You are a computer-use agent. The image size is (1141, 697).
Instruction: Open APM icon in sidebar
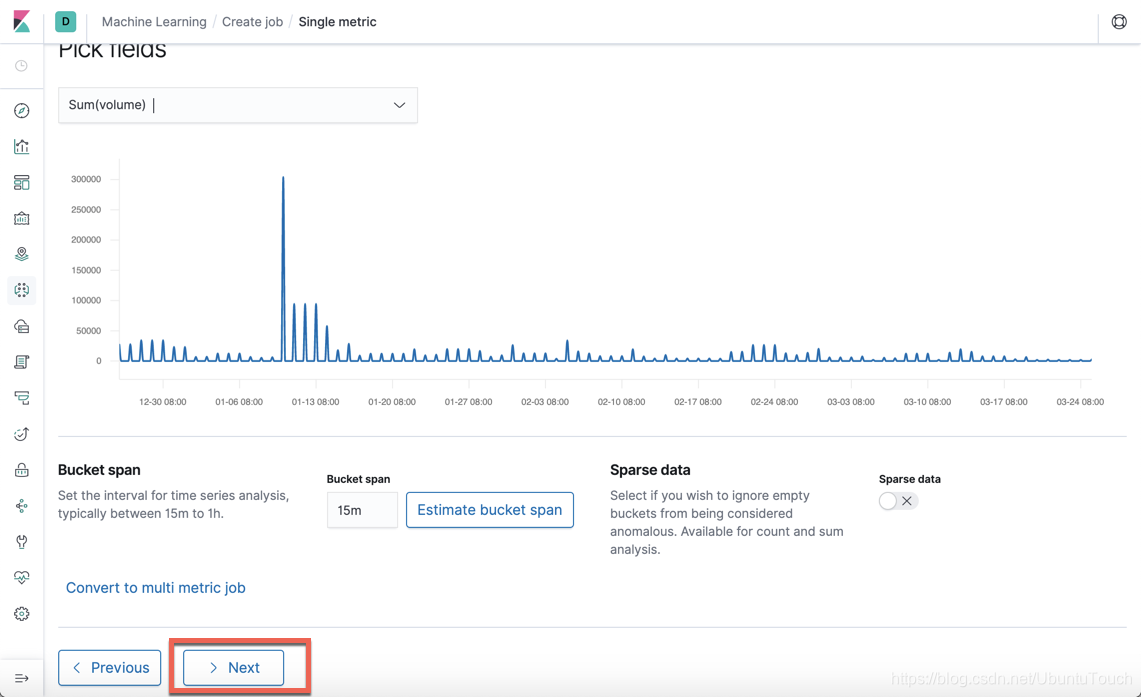click(x=22, y=398)
